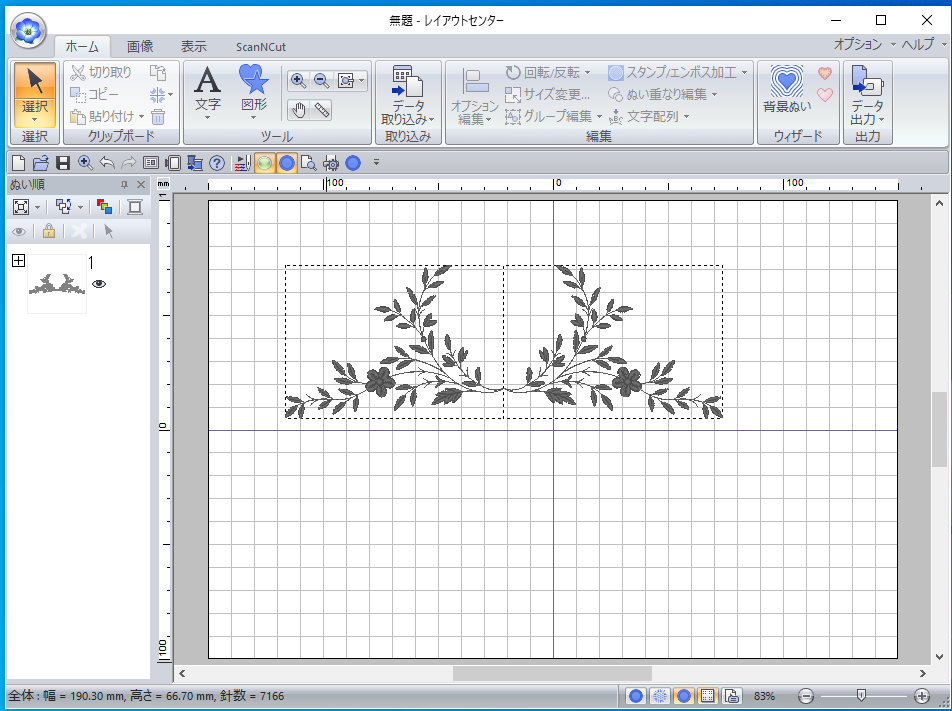Click the save floppy disk icon
Image resolution: width=952 pixels, height=711 pixels.
[63, 163]
